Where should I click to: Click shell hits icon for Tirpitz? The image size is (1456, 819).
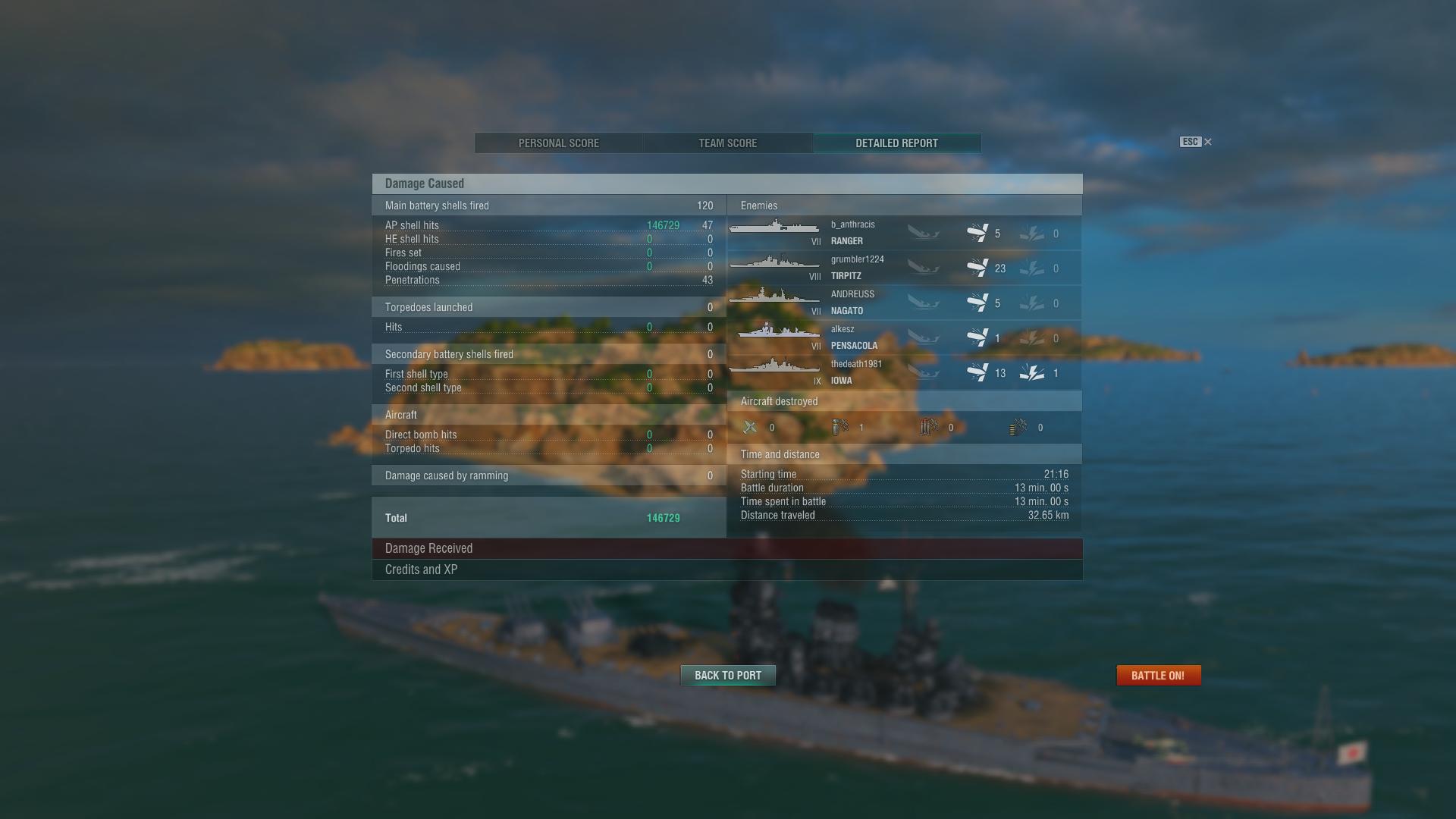[x=977, y=268]
